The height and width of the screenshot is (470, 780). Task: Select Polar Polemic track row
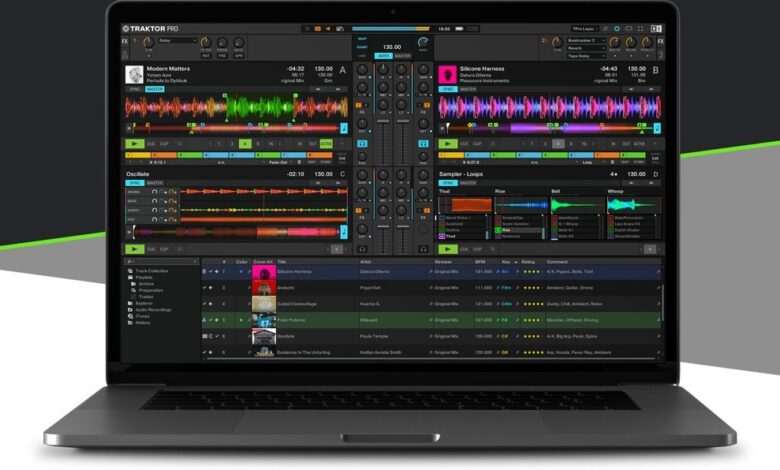click(x=431, y=320)
